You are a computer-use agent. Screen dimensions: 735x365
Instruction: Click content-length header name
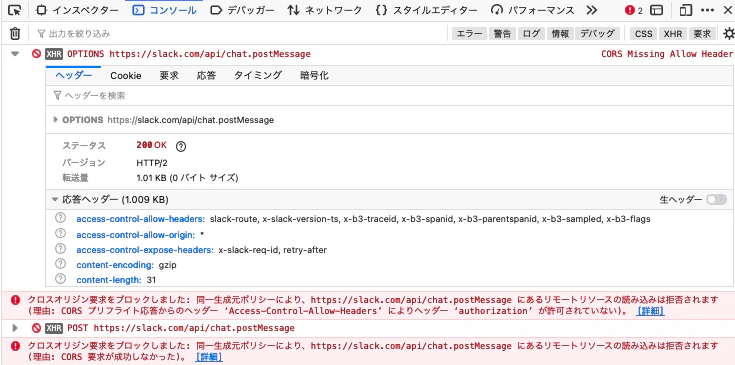[109, 280]
